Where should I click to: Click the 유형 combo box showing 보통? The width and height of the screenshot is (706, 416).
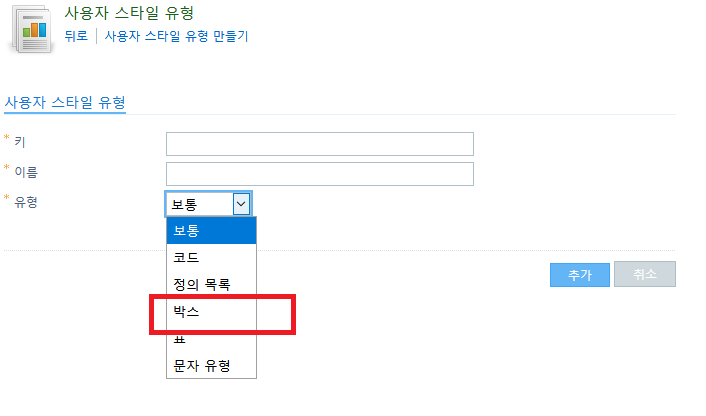[x=208, y=204]
